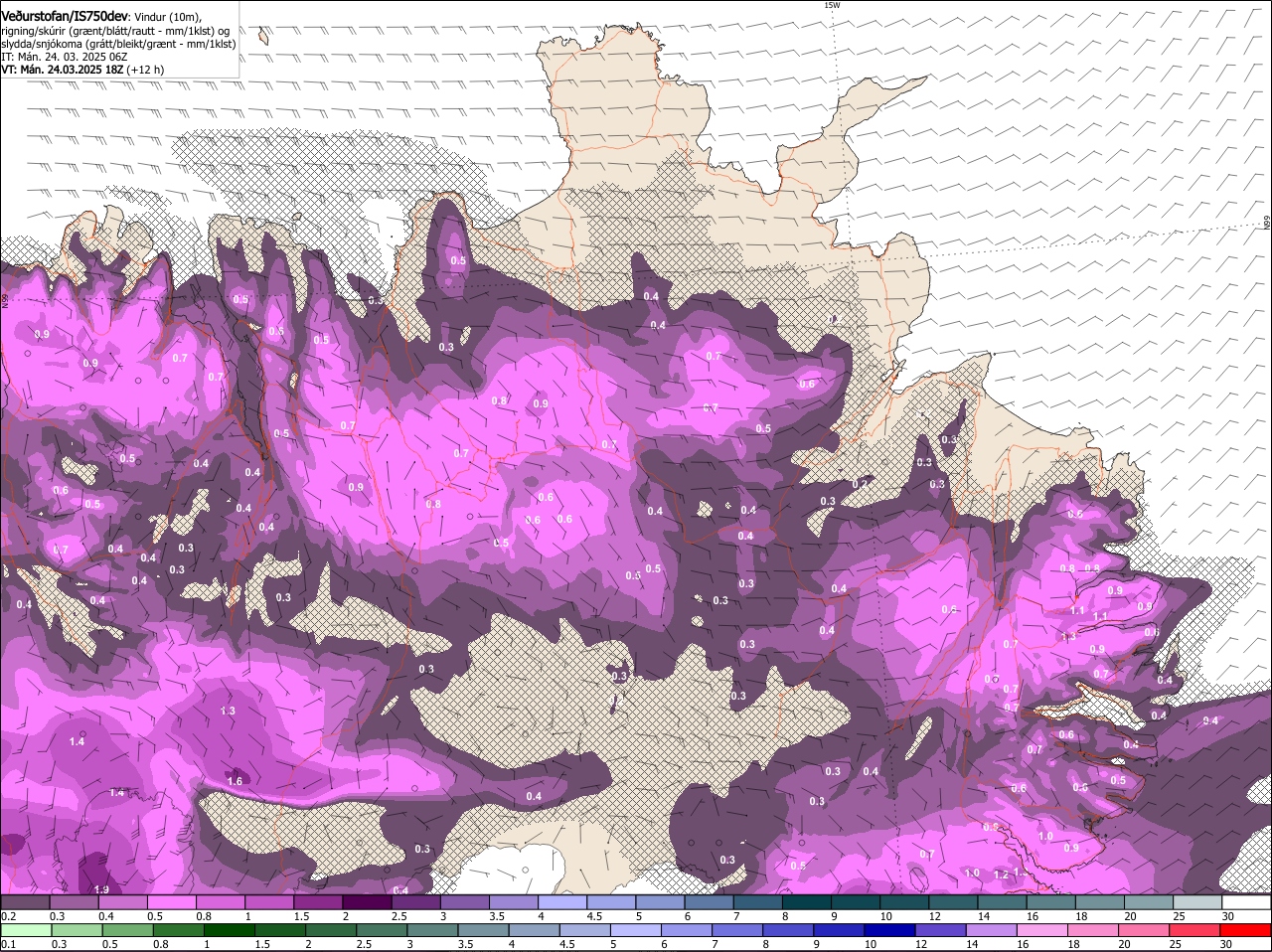
Task: Click the 1.9 precipitation value on map
Action: [101, 889]
